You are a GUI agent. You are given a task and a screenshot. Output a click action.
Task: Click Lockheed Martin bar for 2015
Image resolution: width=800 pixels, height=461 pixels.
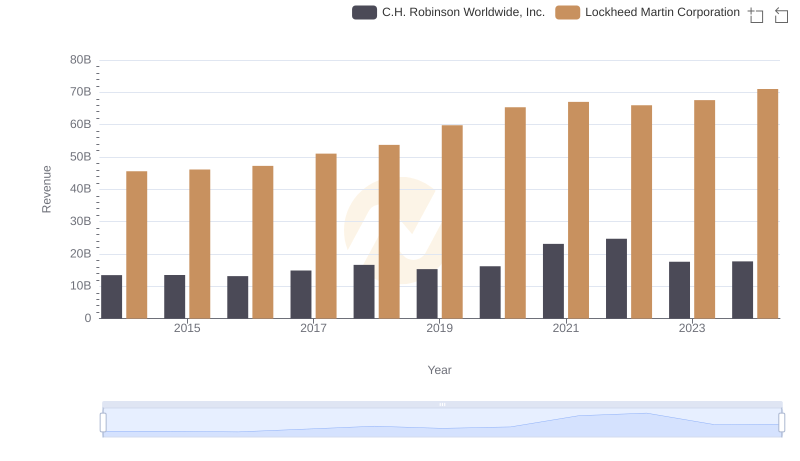click(x=199, y=244)
